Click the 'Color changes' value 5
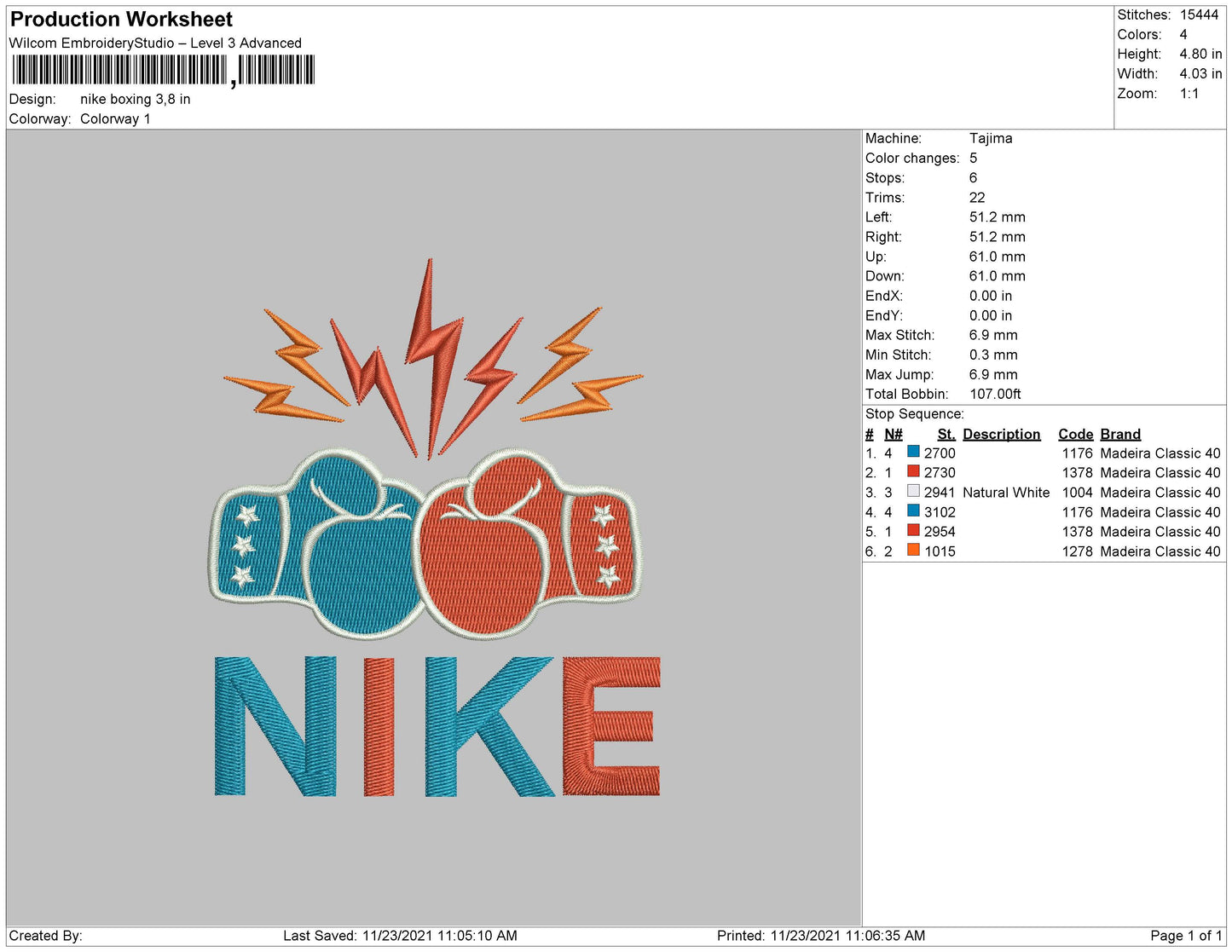 973,158
